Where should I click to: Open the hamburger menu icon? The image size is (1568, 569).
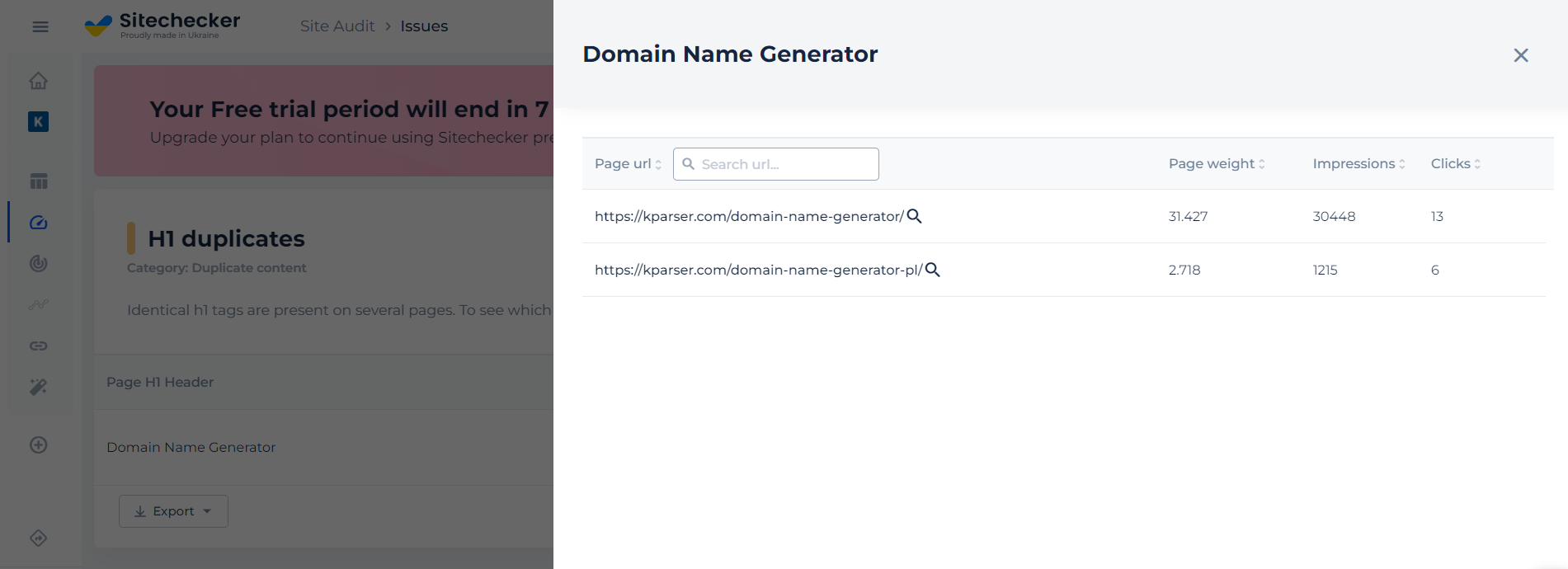[x=40, y=27]
